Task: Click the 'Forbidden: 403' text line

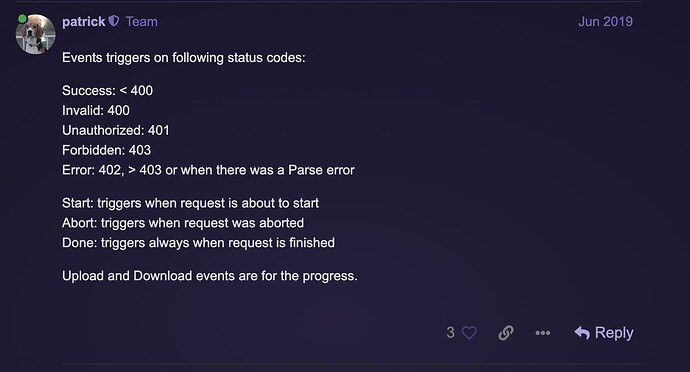Action: 106,150
